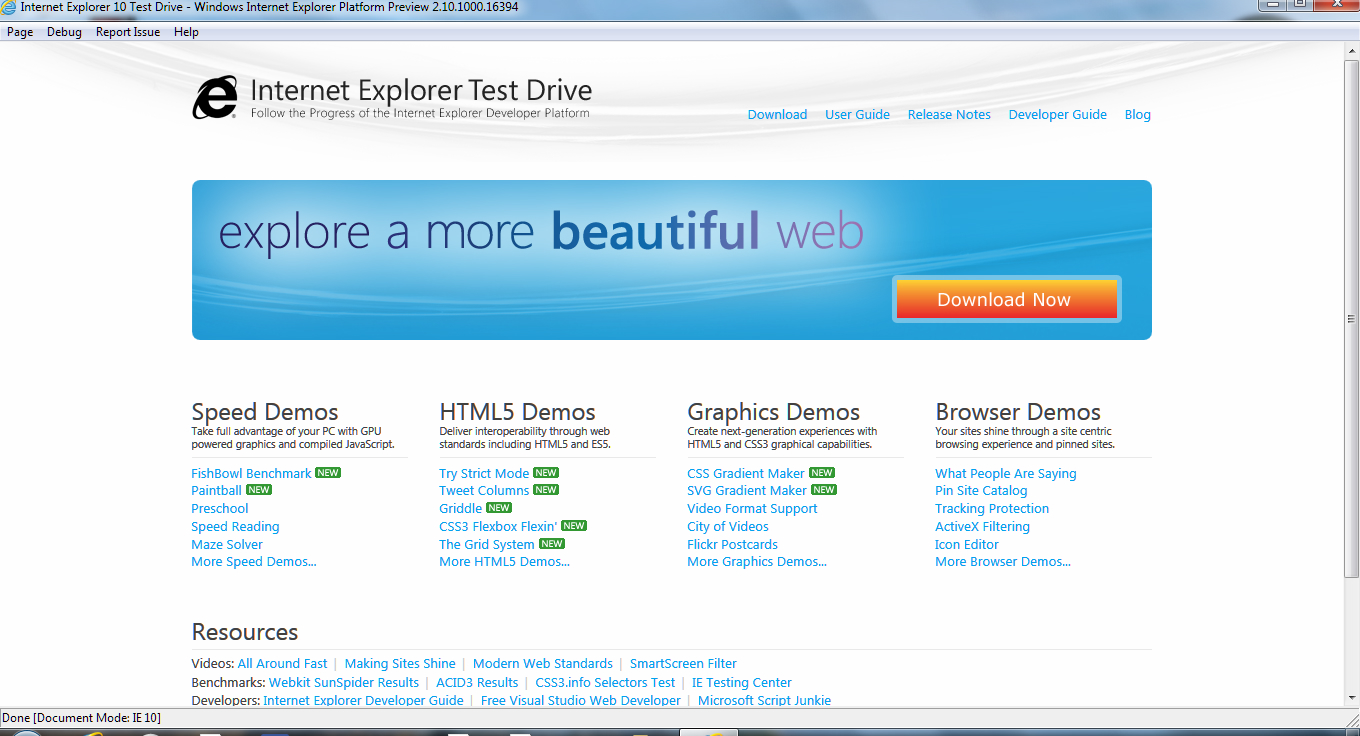1360x736 pixels.
Task: View More Browser Demos
Action: click(x=1003, y=562)
